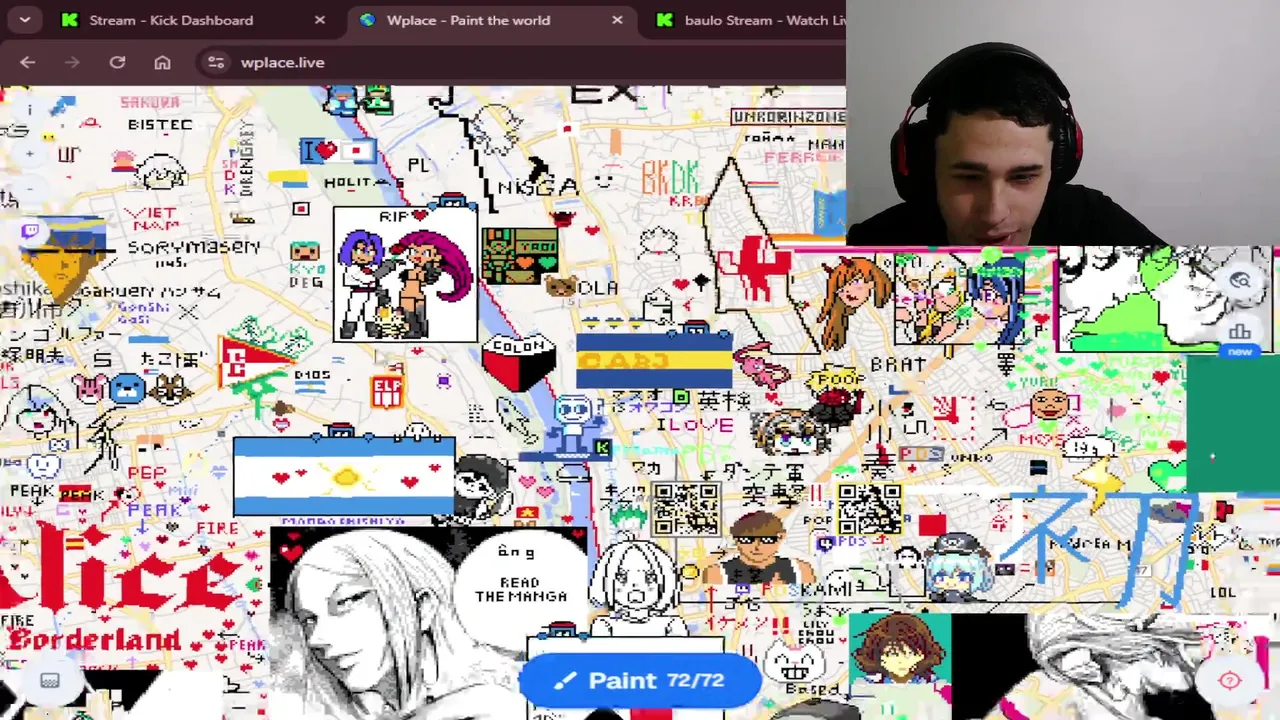The width and height of the screenshot is (1280, 720).
Task: Click the Team Rocket RIP pixel art
Action: pos(405,274)
